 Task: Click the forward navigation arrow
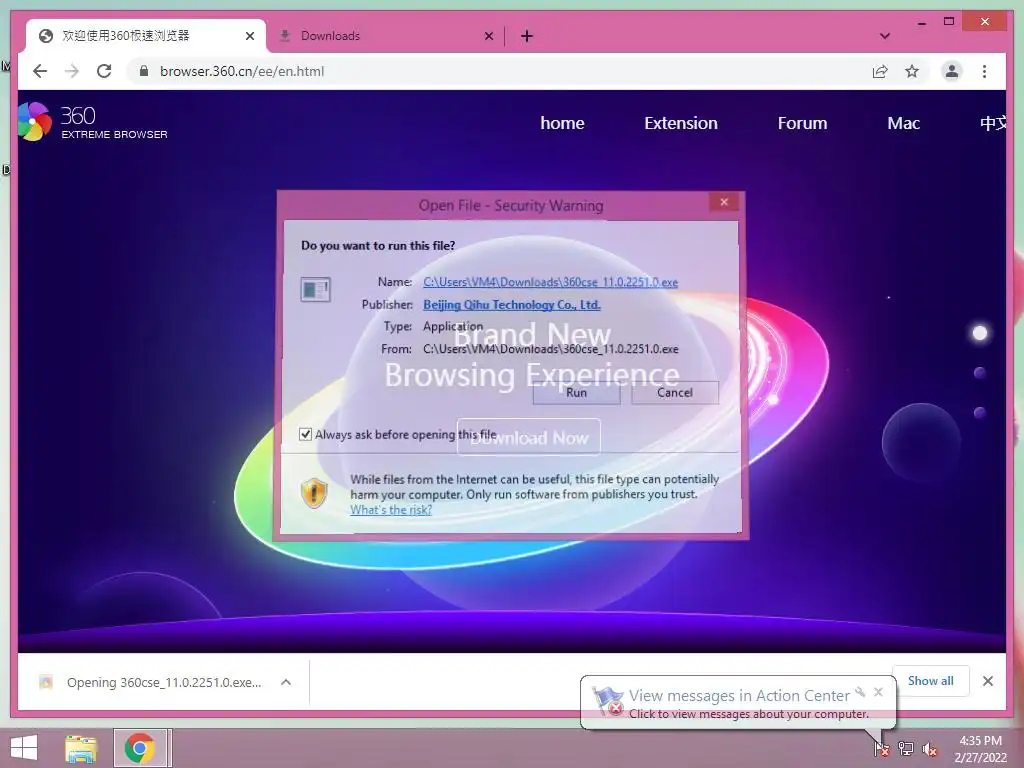(x=72, y=71)
